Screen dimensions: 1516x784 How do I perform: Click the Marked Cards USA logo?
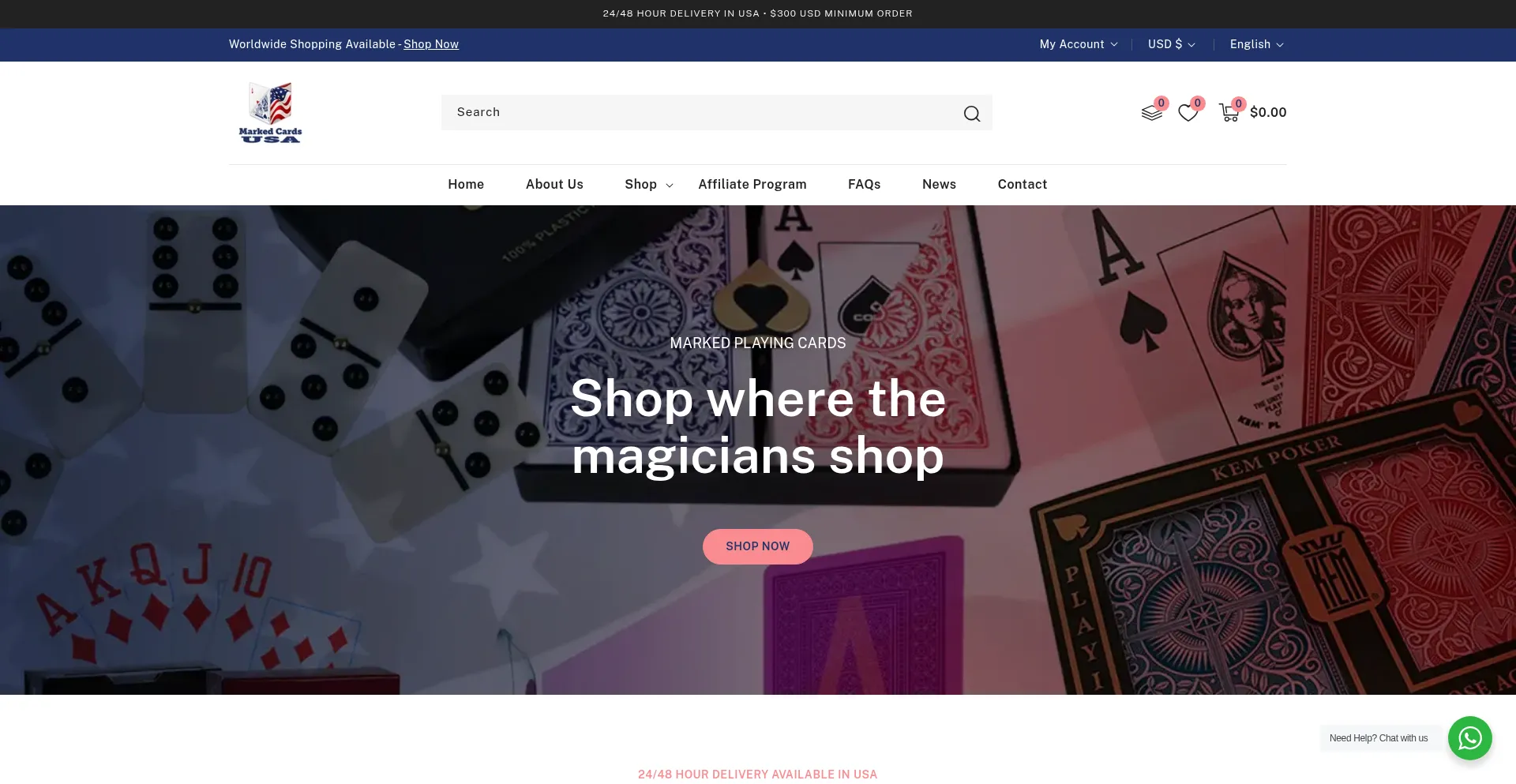click(x=270, y=112)
